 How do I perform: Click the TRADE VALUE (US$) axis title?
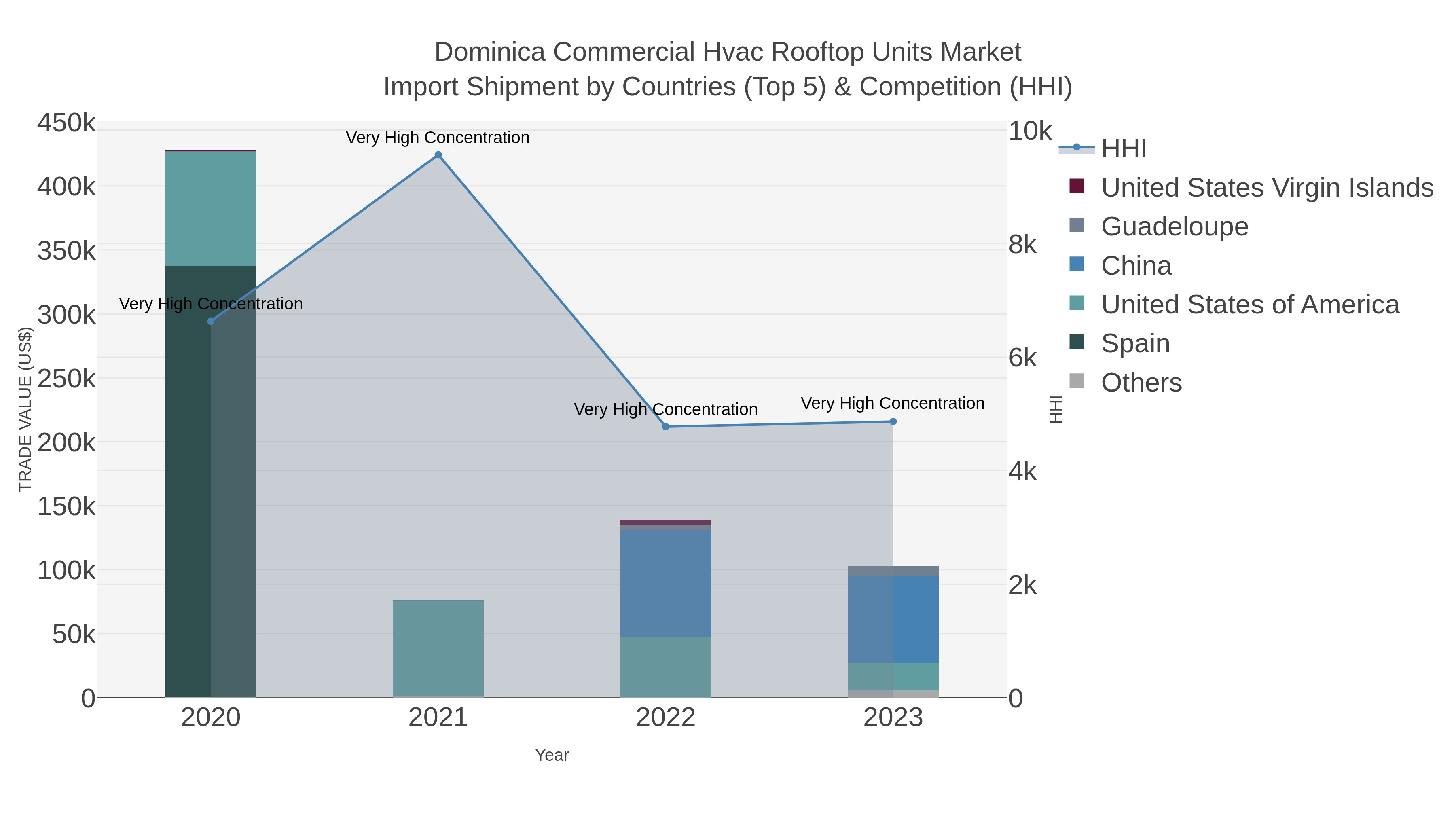pos(25,409)
